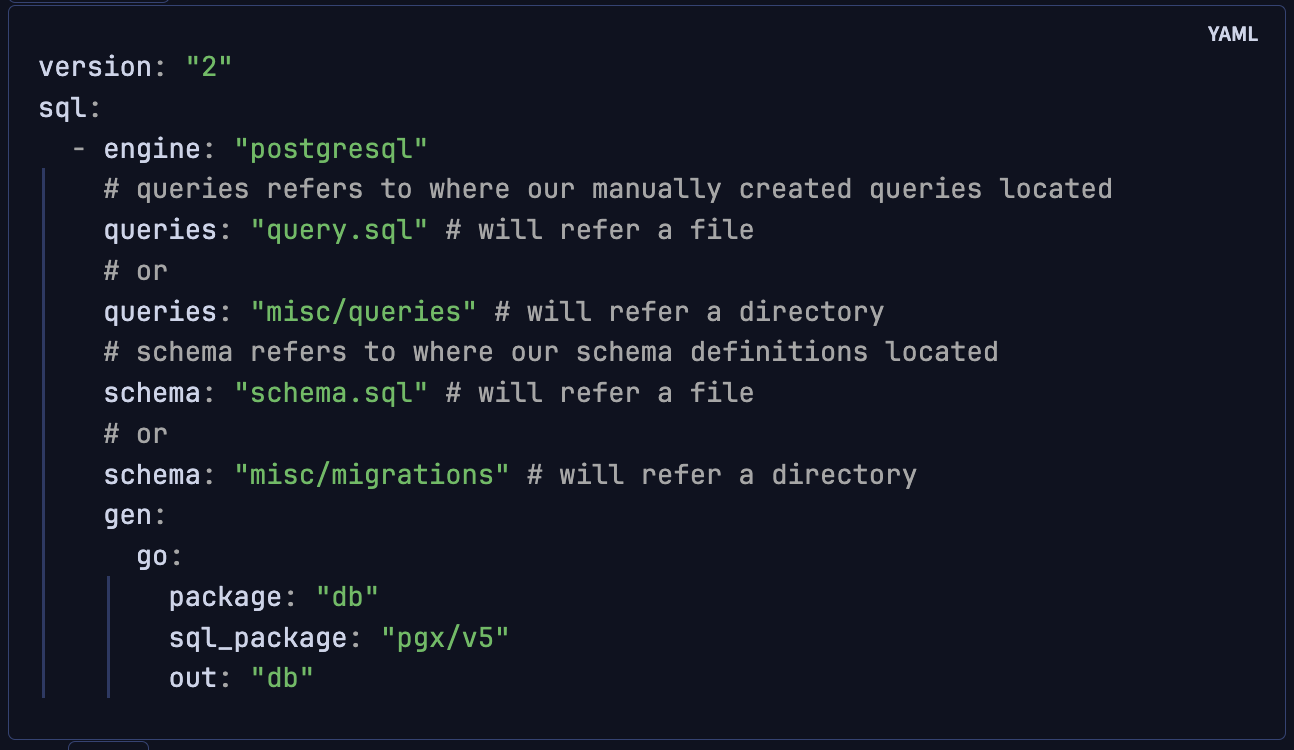The image size is (1294, 750).
Task: Click the gen key line
Action: click(x=134, y=515)
